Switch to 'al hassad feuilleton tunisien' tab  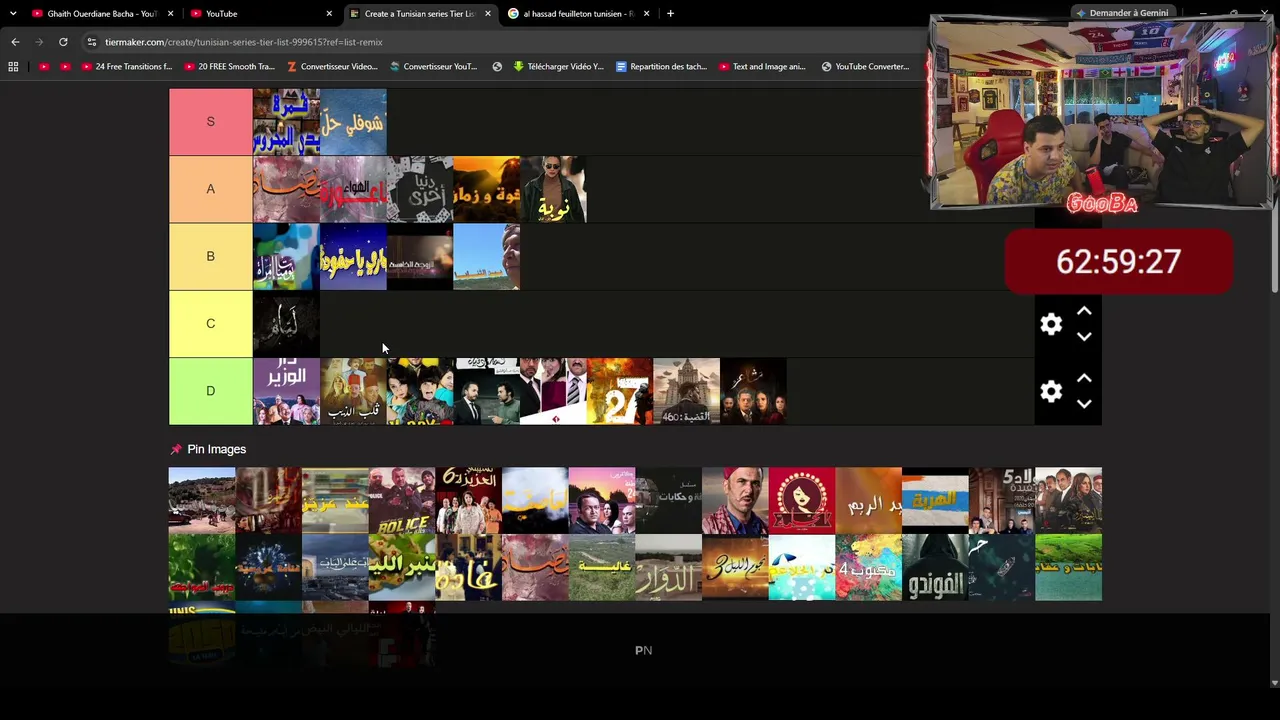(579, 14)
